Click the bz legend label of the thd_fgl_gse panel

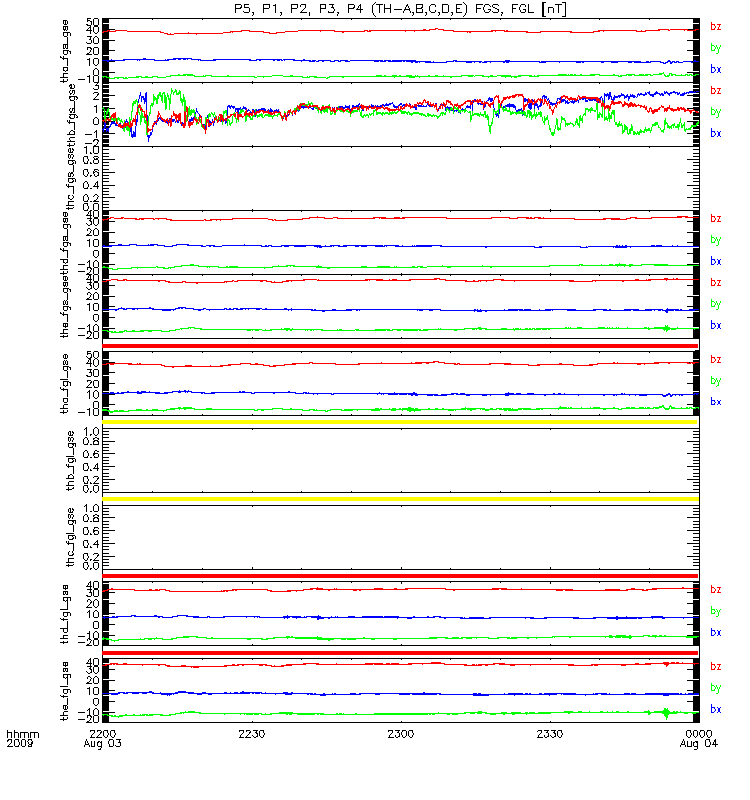(x=715, y=590)
